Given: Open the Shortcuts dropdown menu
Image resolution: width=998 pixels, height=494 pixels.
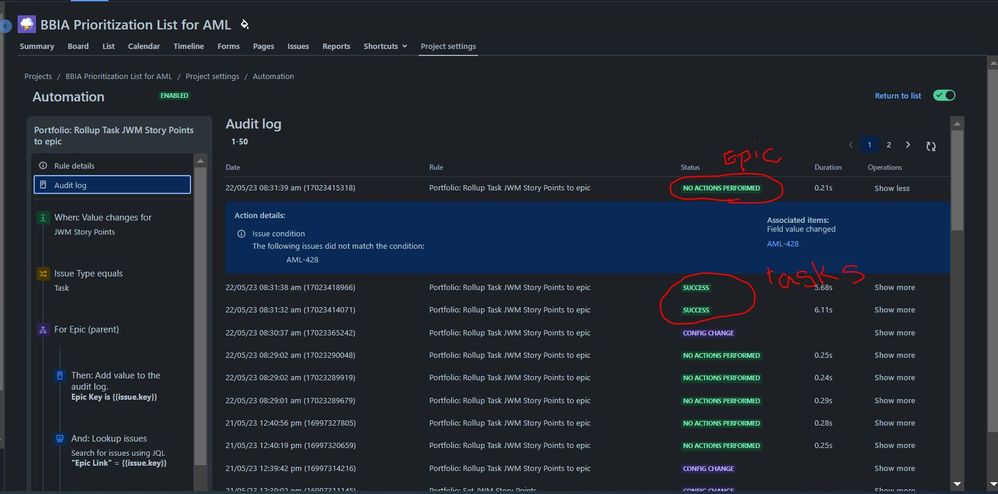Looking at the screenshot, I should pyautogui.click(x=385, y=46).
